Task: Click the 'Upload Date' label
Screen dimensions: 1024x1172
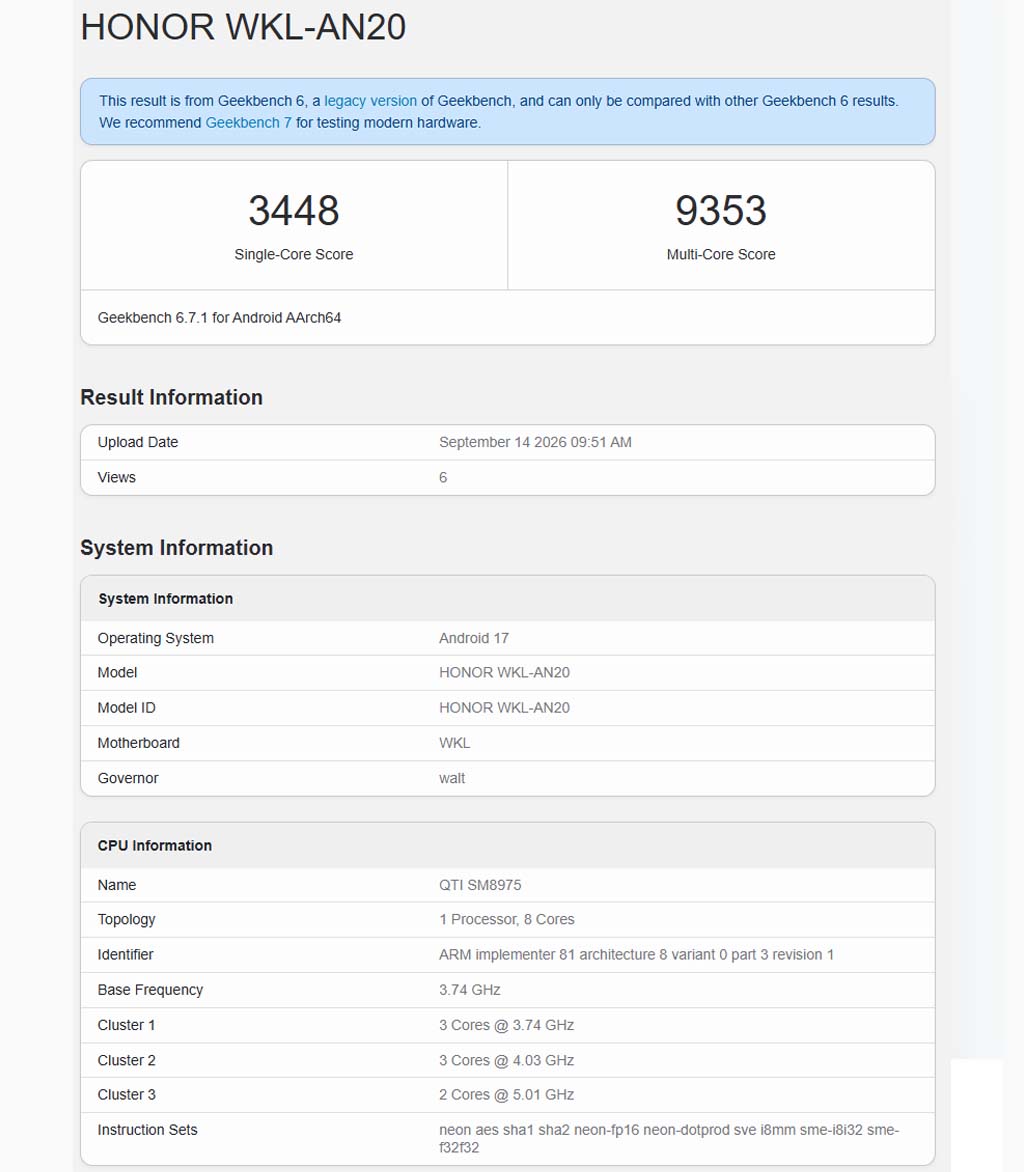Action: click(x=138, y=442)
